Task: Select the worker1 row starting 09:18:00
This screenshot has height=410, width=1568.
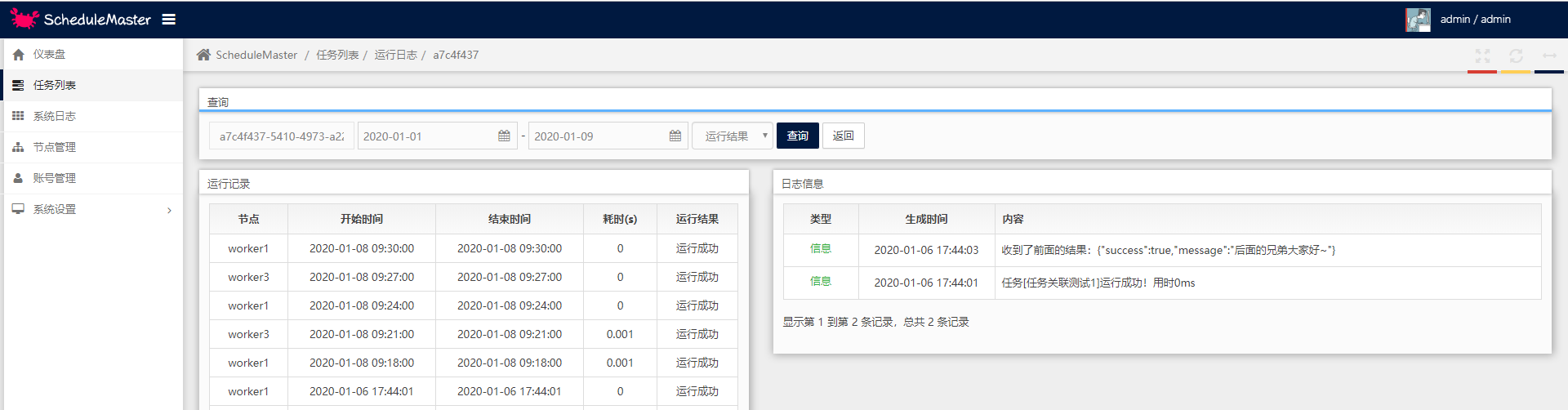Action: click(x=474, y=363)
